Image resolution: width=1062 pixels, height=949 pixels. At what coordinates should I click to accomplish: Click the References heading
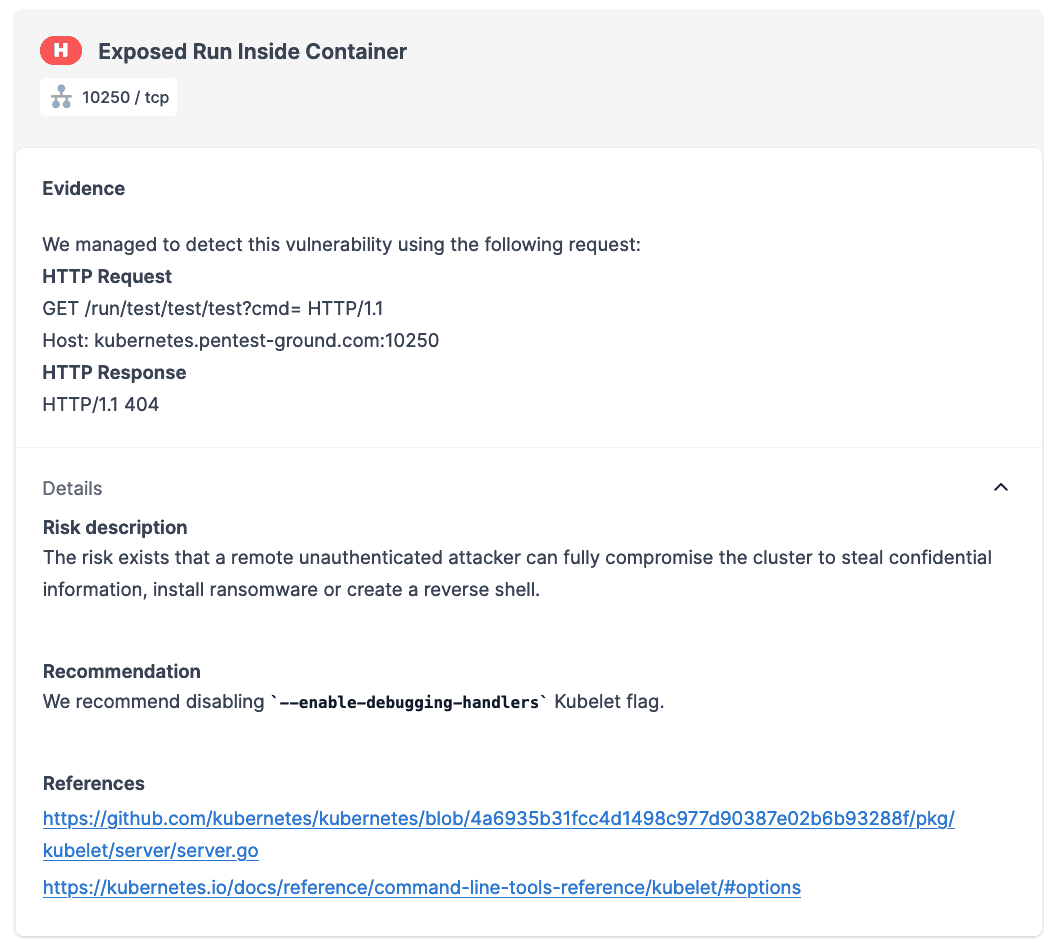pos(93,783)
